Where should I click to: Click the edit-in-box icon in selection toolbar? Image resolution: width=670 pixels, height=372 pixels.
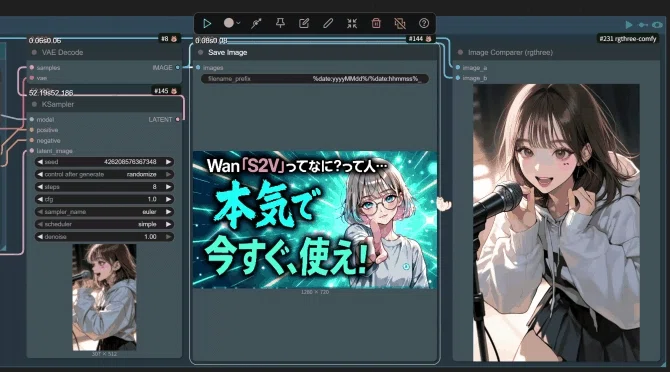[304, 23]
